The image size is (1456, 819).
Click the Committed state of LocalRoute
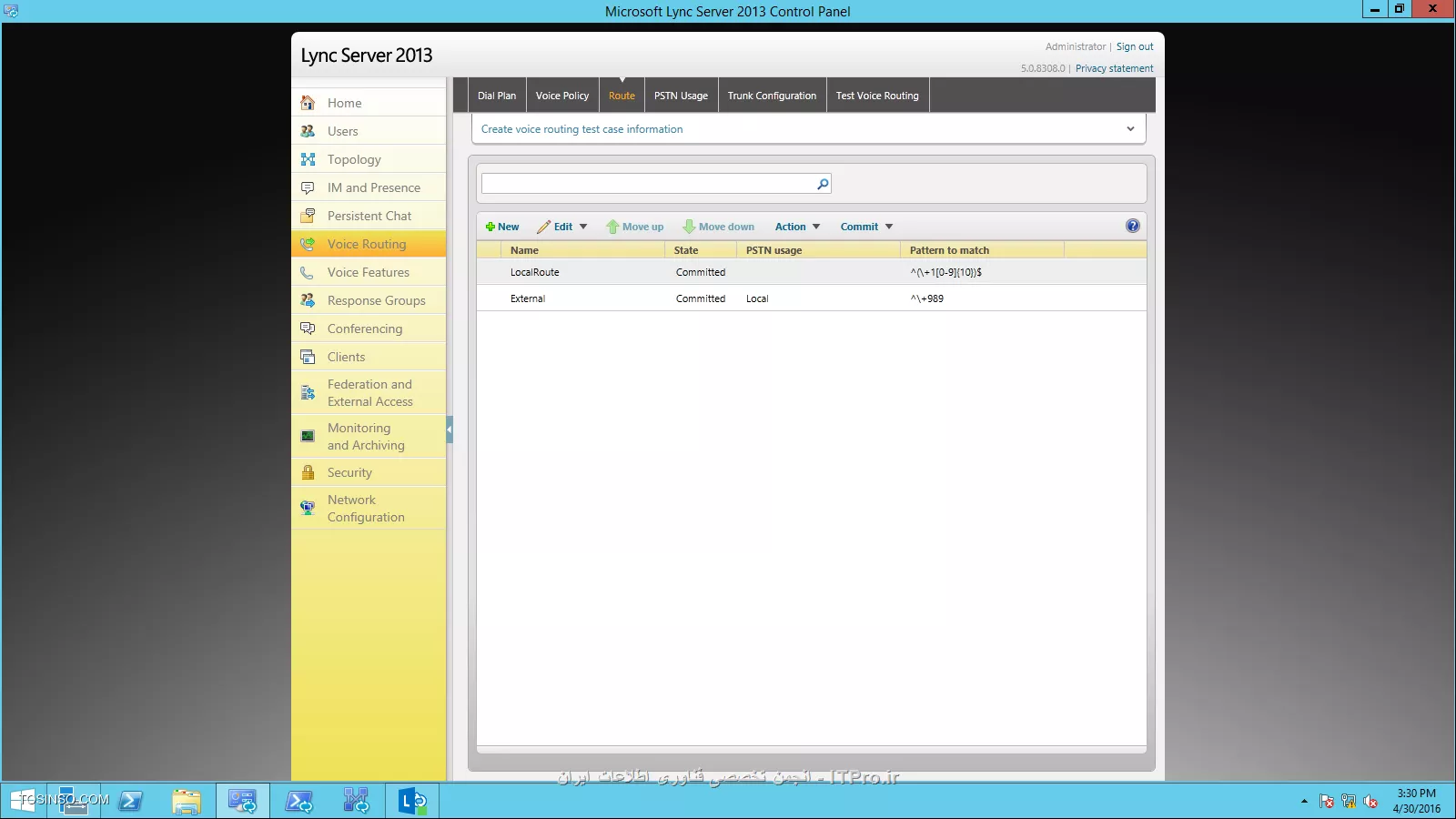point(701,272)
